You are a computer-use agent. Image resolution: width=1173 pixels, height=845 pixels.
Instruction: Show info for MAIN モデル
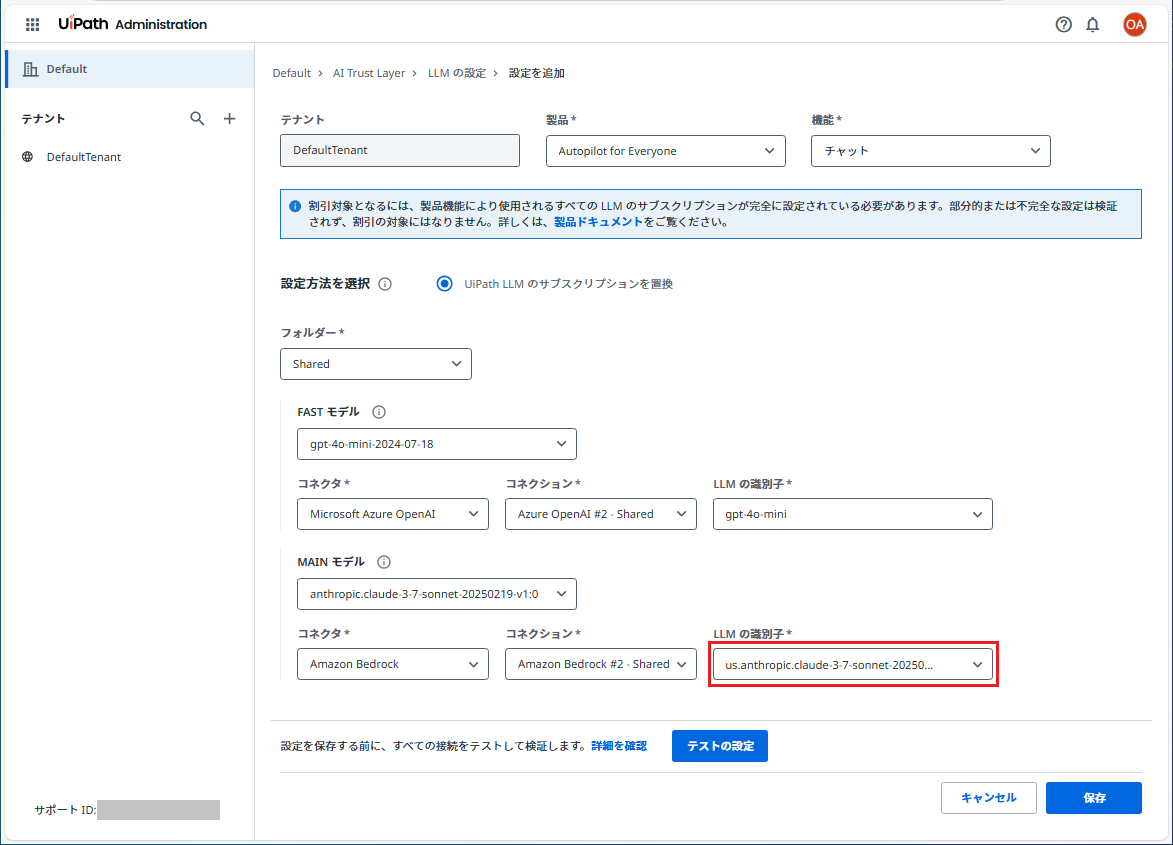(x=384, y=562)
